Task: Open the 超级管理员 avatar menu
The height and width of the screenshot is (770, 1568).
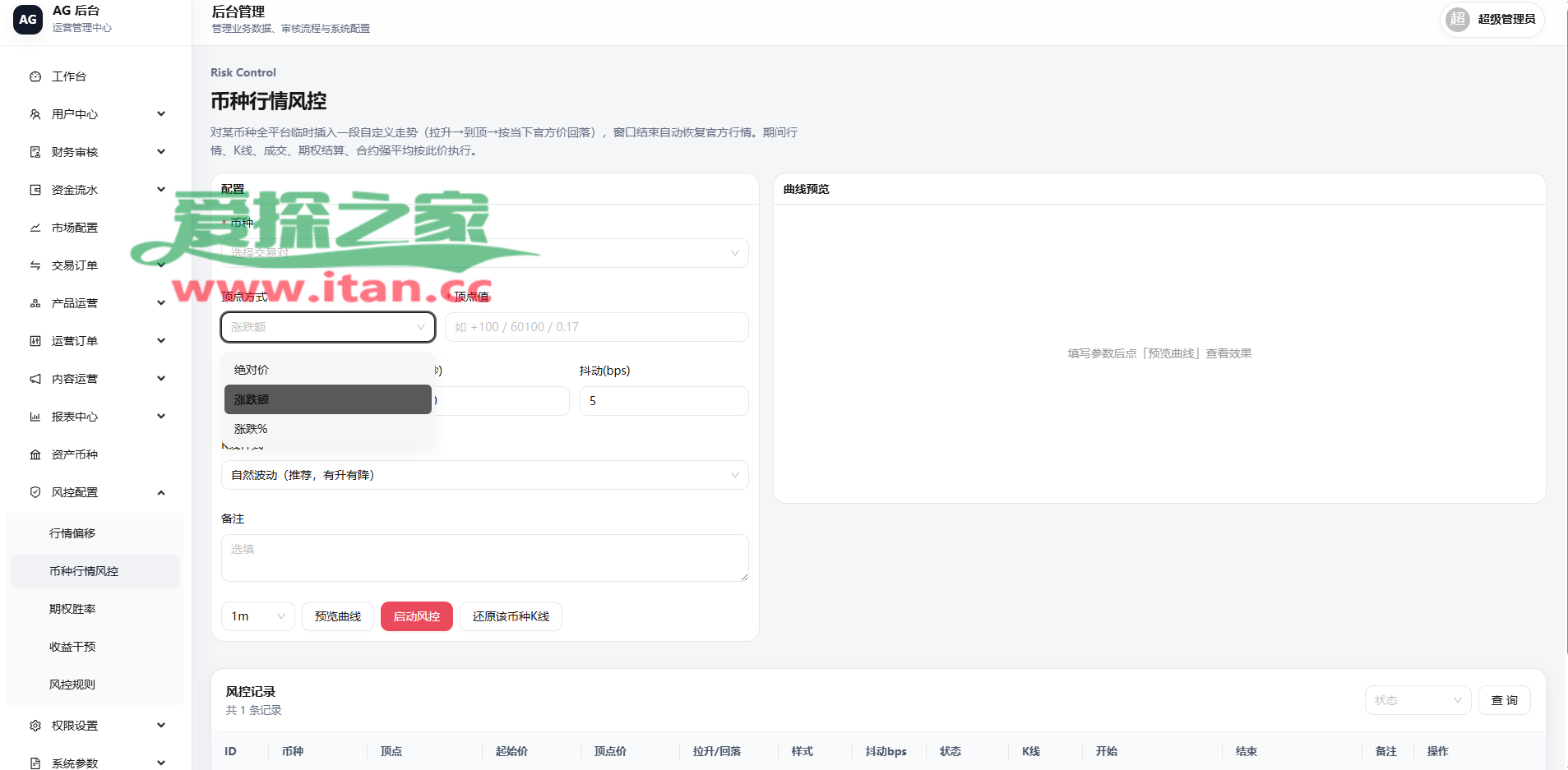Action: pos(1492,19)
